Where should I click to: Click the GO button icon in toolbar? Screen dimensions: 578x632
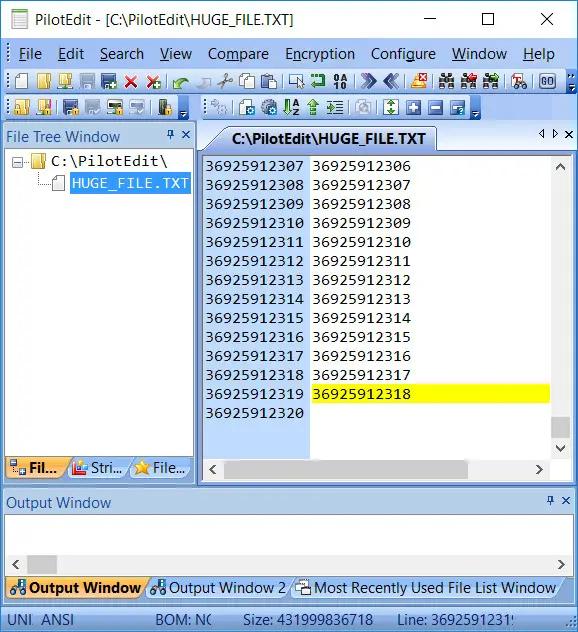pos(547,81)
